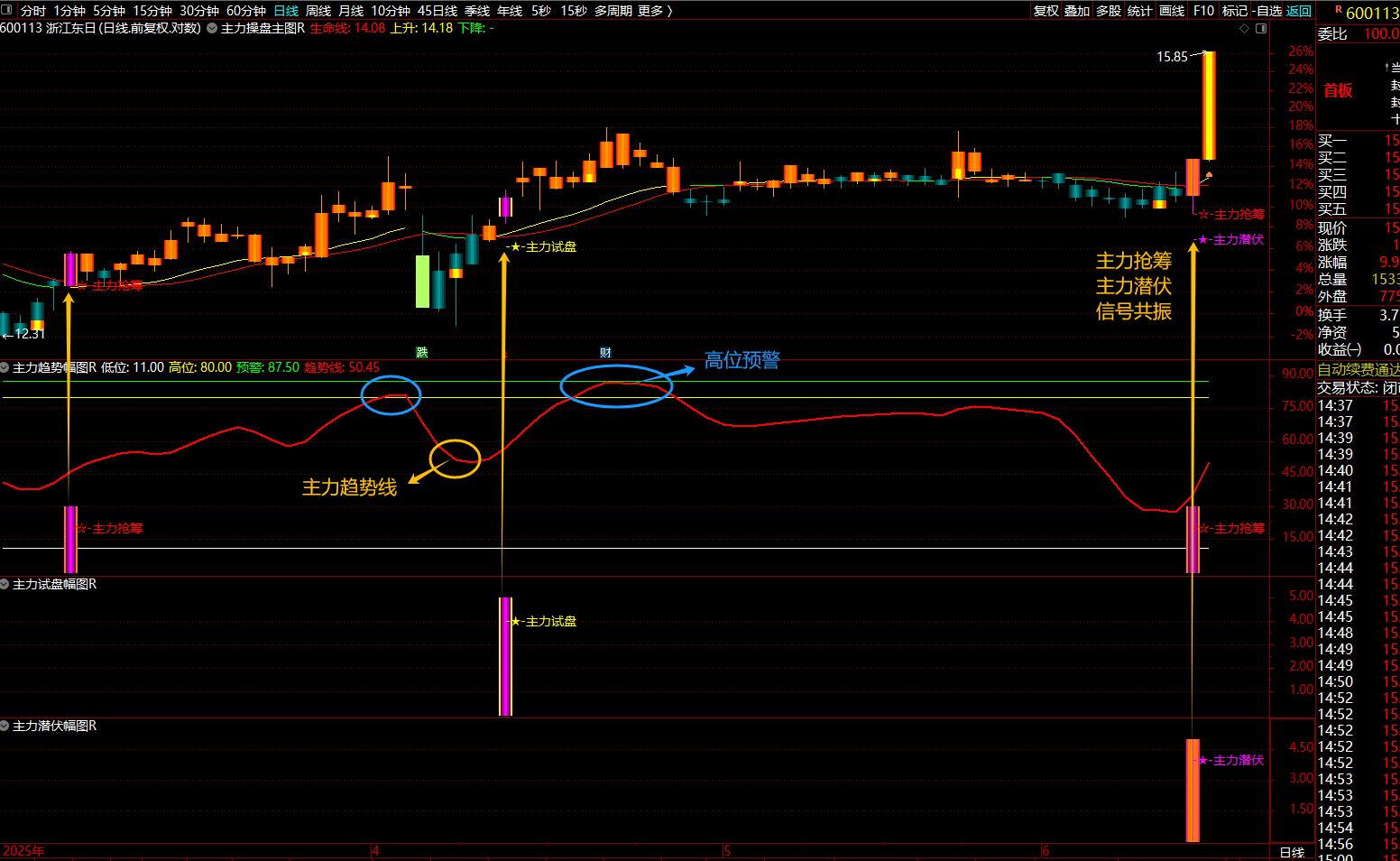Click the 12.31 price low label
1400x861 pixels.
(x=30, y=334)
